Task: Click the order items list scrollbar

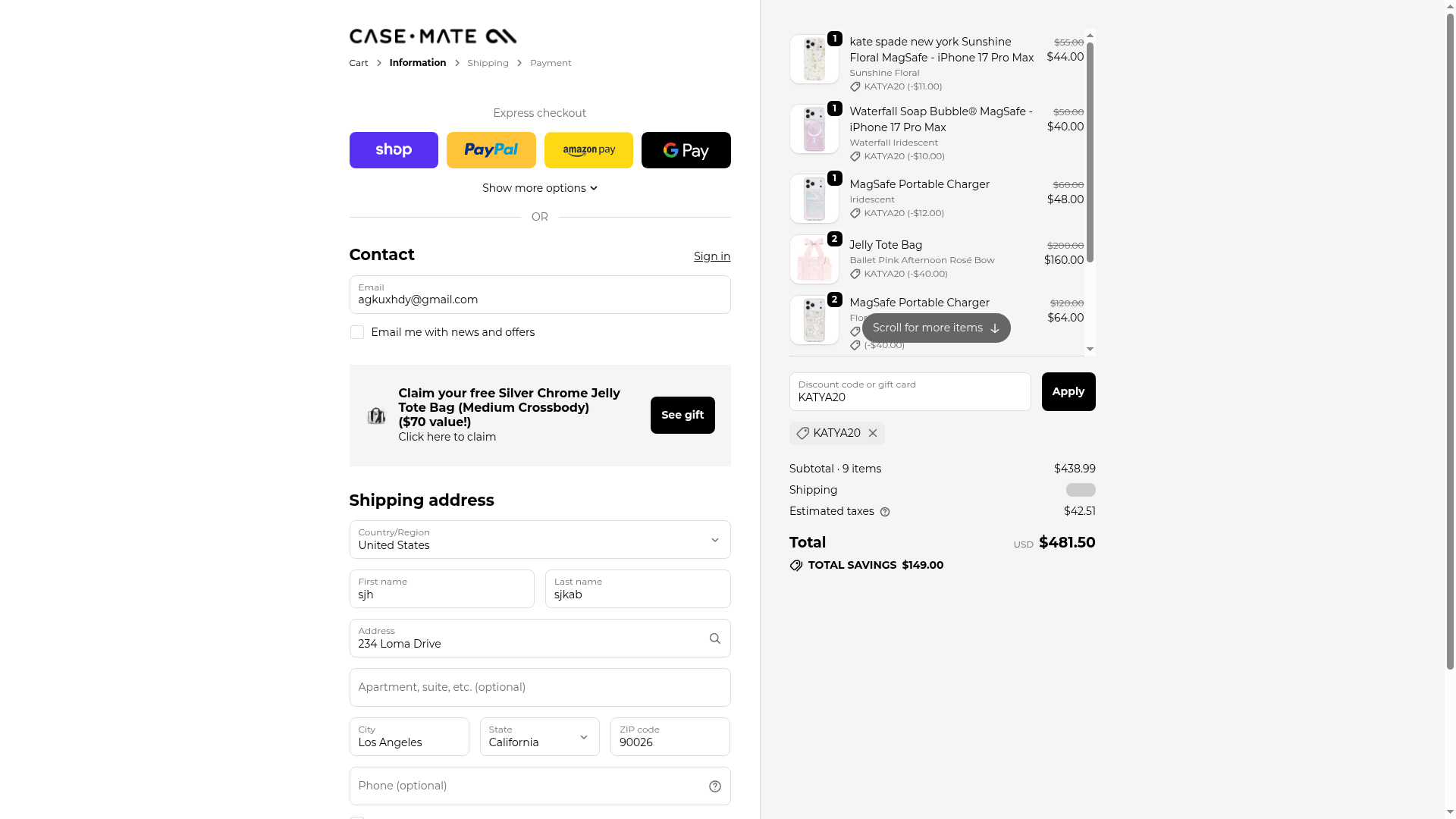Action: click(x=1090, y=152)
